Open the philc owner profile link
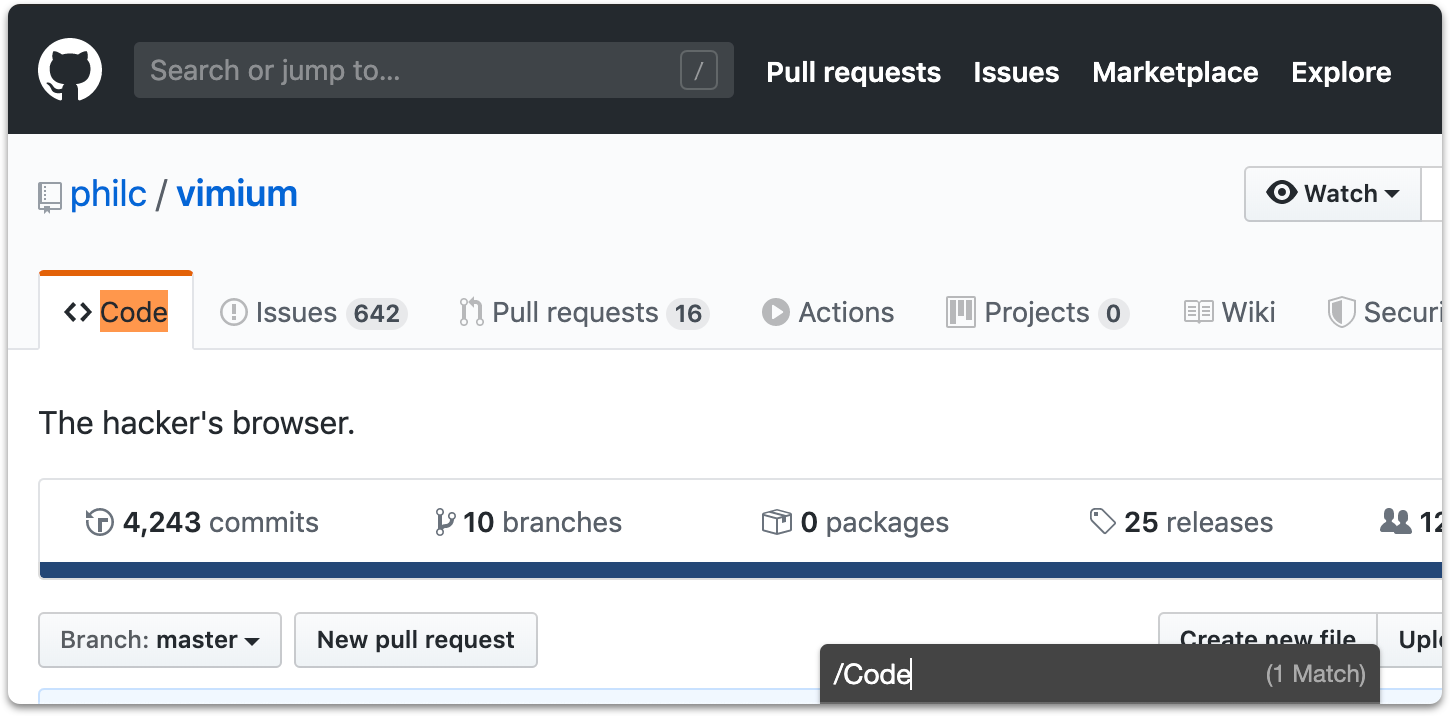Screen dimensions: 1450x716 pos(108,193)
